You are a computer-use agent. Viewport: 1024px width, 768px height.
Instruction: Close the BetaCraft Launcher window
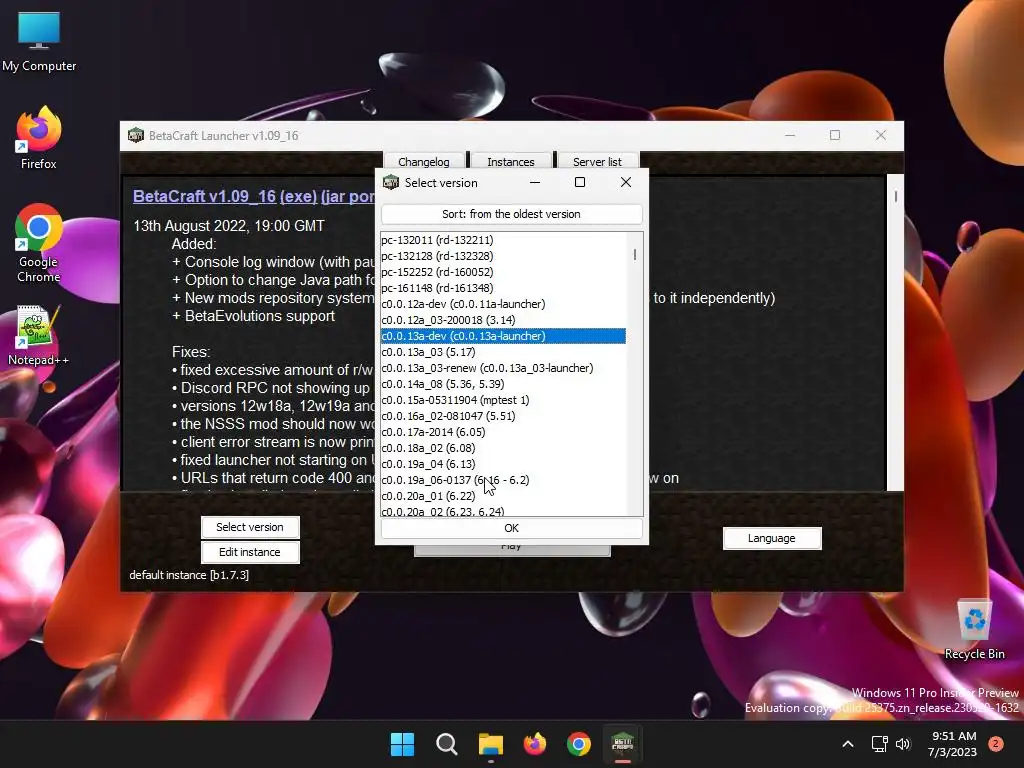click(880, 135)
